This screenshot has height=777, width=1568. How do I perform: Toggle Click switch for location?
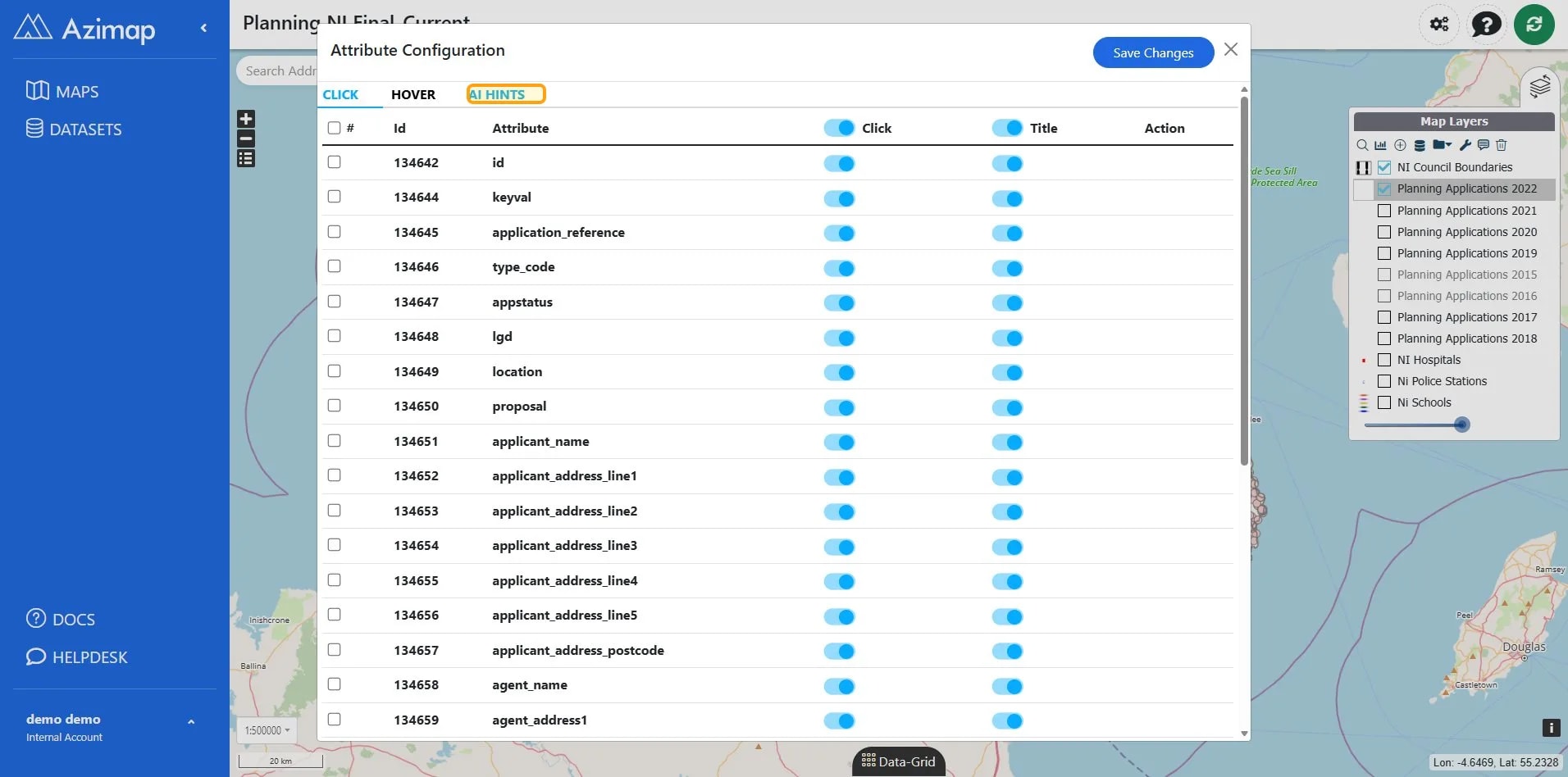(840, 372)
